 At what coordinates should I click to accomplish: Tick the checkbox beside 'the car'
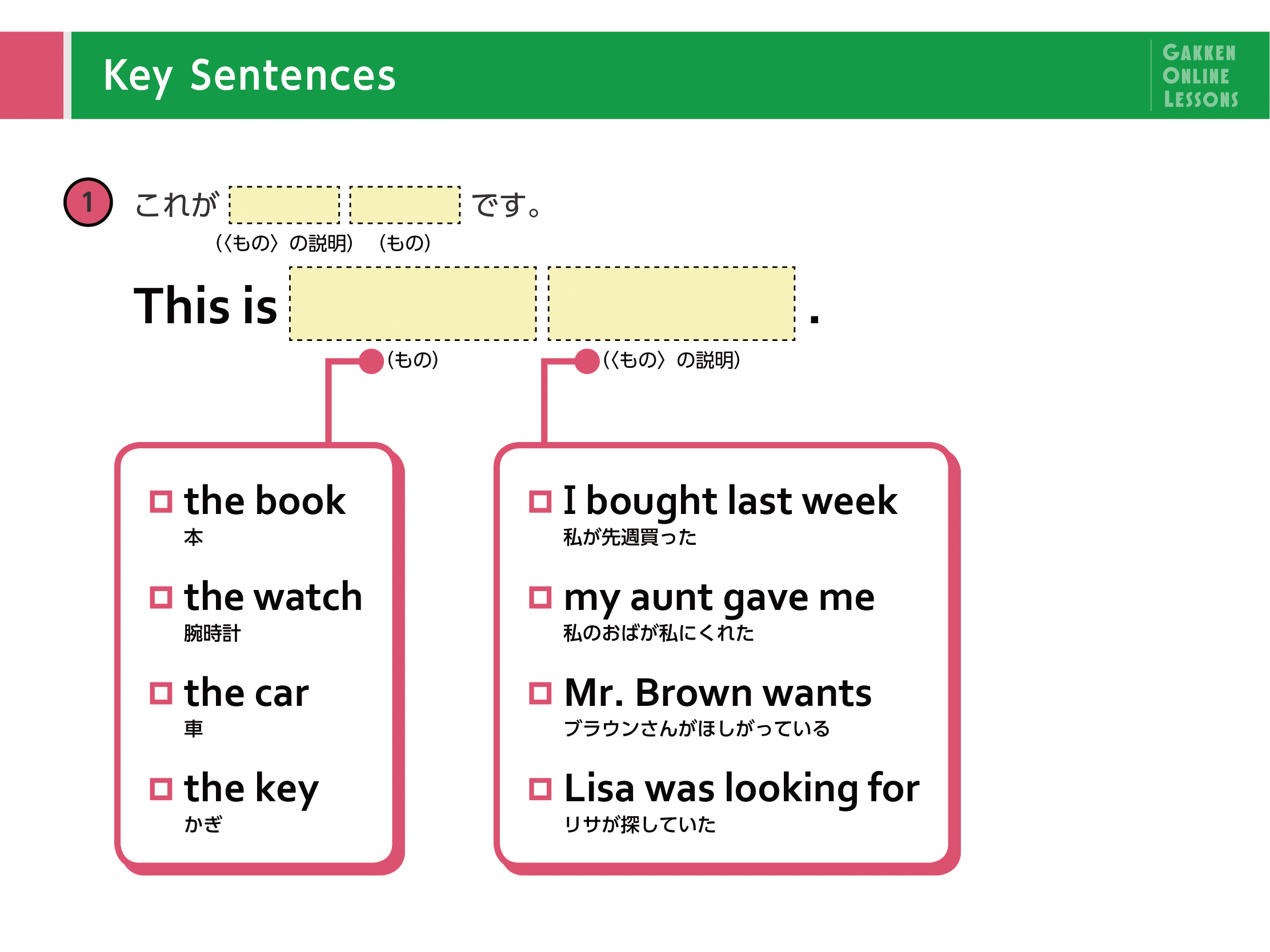(x=161, y=693)
